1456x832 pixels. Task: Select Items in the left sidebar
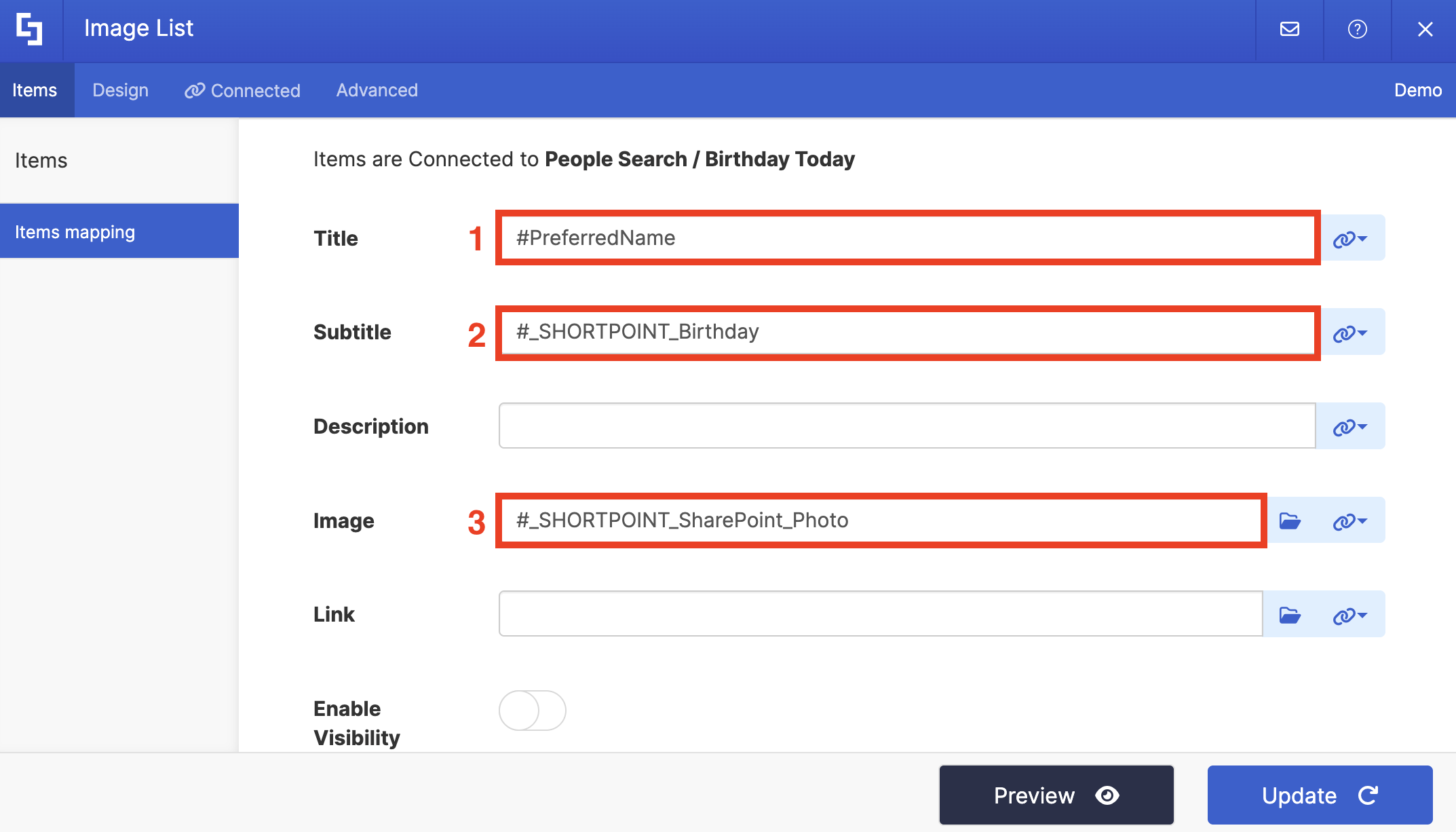pos(41,161)
